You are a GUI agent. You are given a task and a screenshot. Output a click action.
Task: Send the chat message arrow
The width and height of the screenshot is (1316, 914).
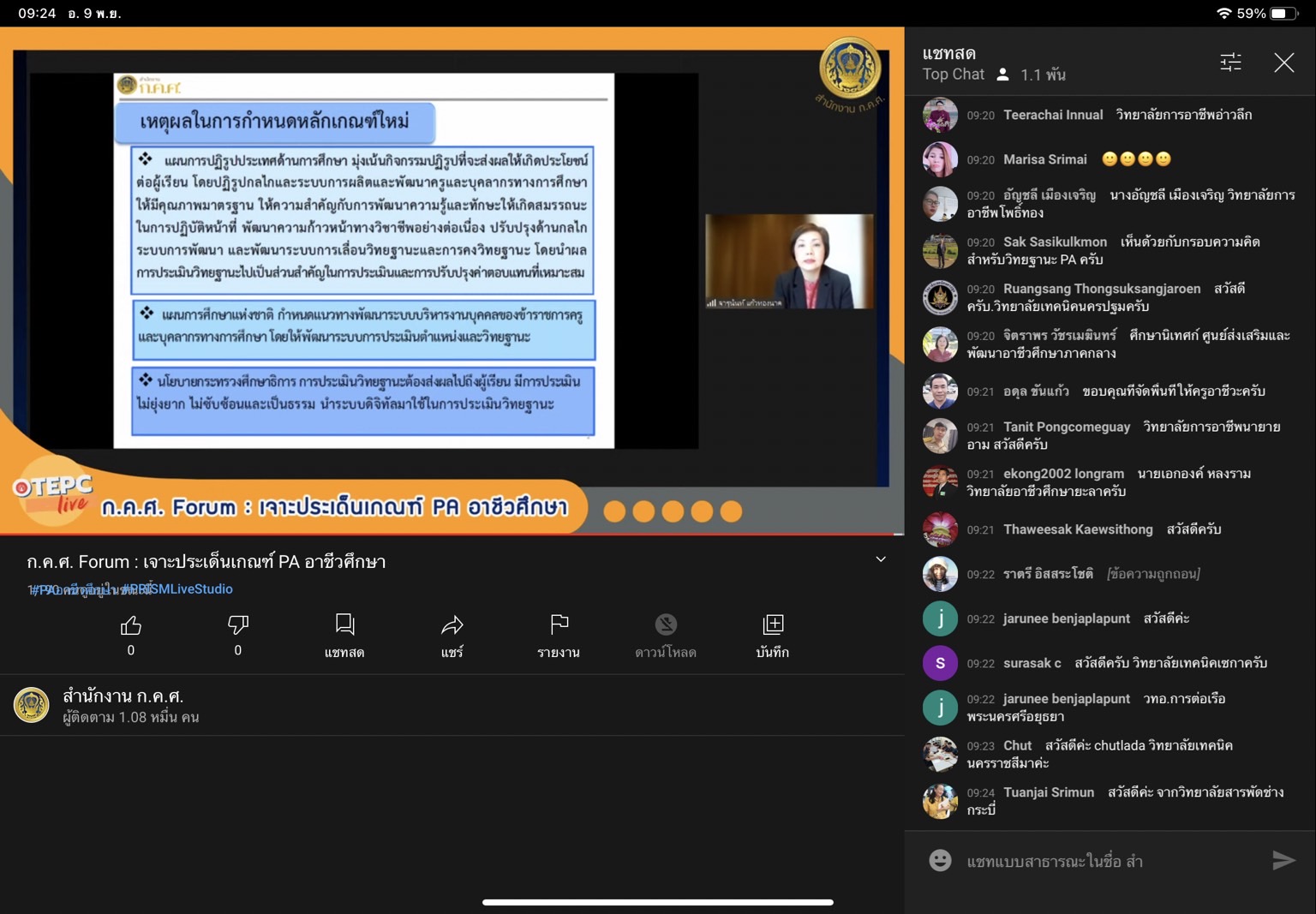coord(1283,860)
